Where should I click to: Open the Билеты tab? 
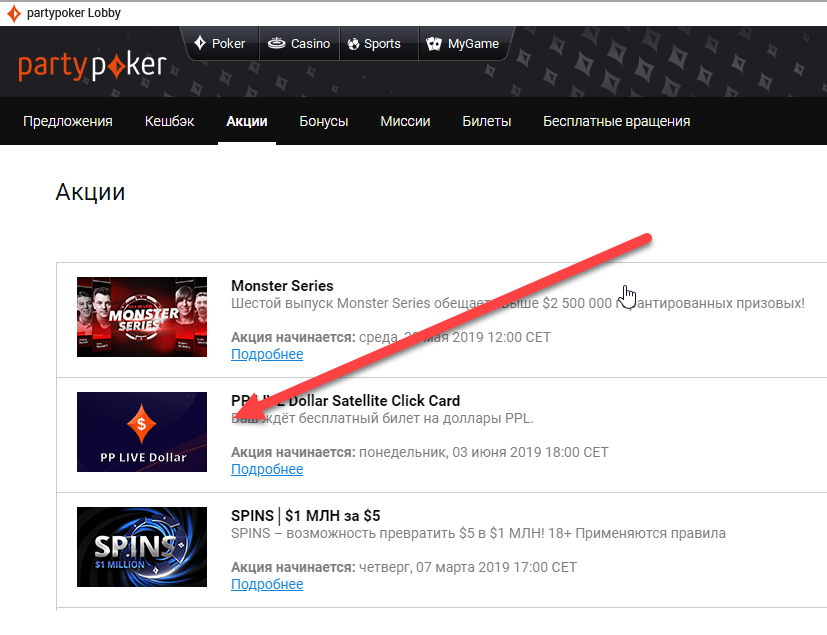(487, 121)
